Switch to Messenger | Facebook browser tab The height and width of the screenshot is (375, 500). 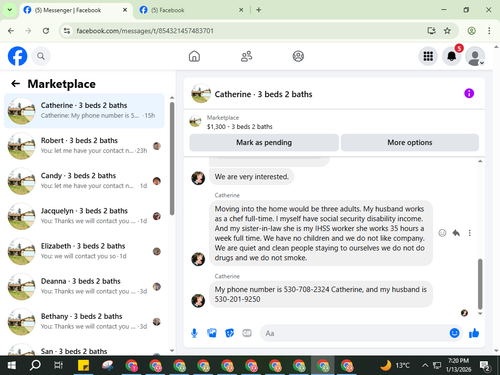tap(75, 10)
